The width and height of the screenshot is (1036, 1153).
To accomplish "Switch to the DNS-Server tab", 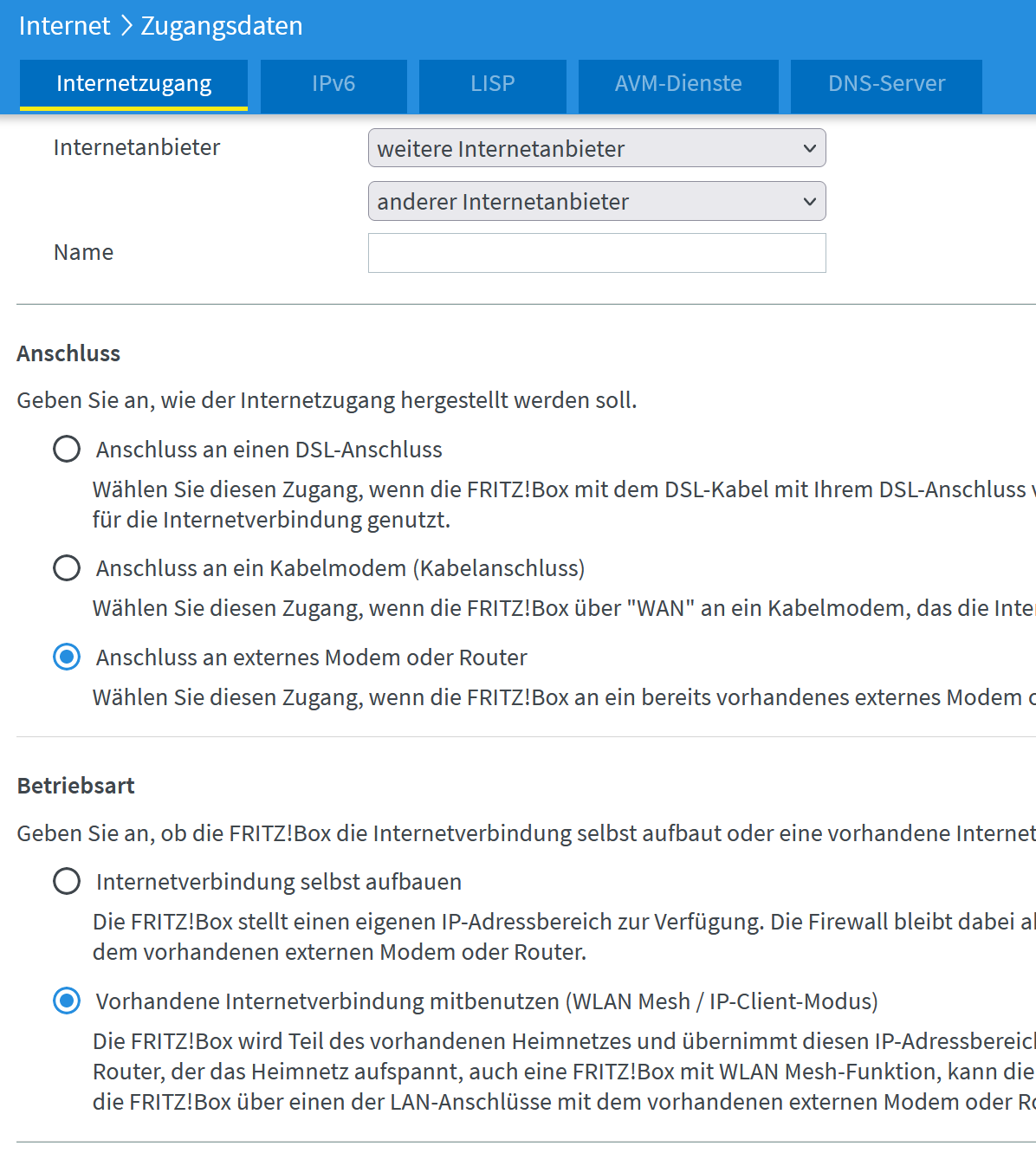I will click(886, 84).
